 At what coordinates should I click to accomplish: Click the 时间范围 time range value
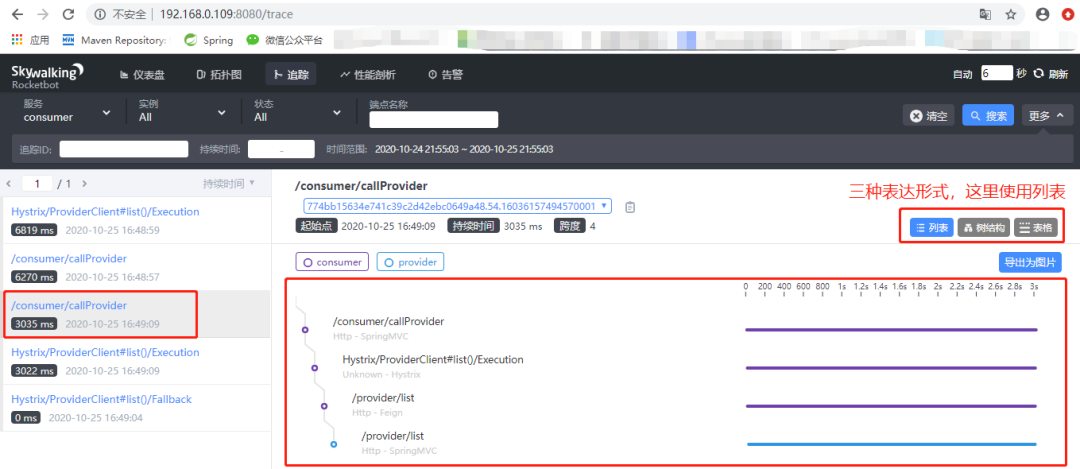coord(464,149)
